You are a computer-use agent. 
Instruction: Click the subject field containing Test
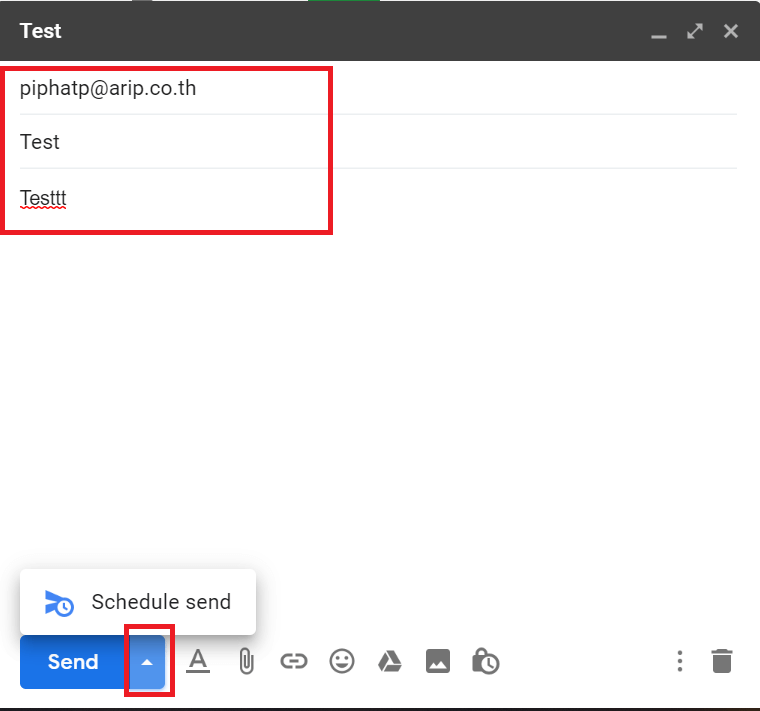tap(378, 142)
